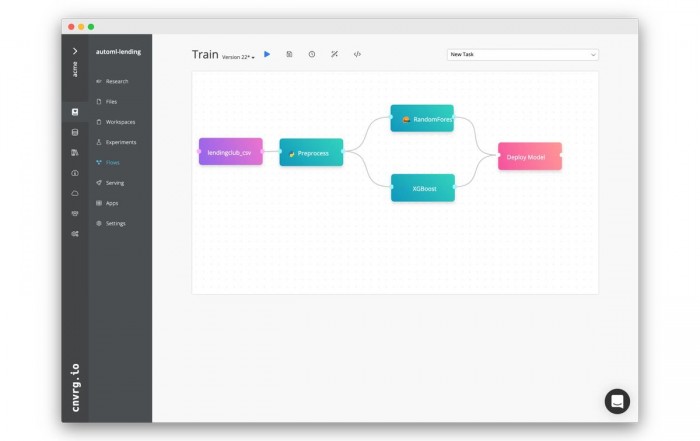
Task: Open Workspaces in the sidebar
Action: point(120,122)
